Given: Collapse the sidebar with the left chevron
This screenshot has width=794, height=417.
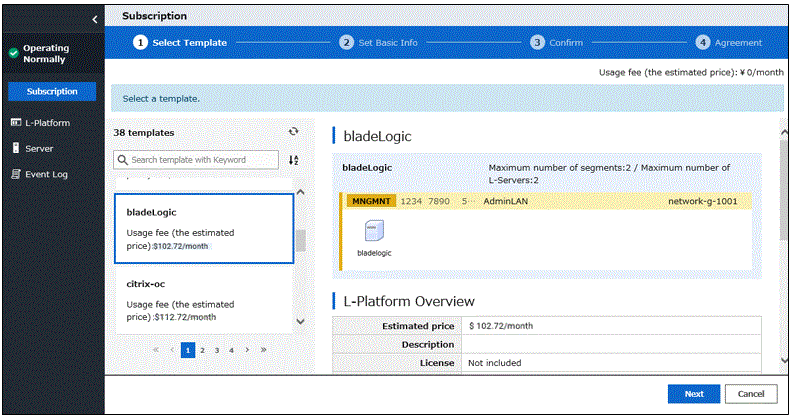Looking at the screenshot, I should [95, 19].
